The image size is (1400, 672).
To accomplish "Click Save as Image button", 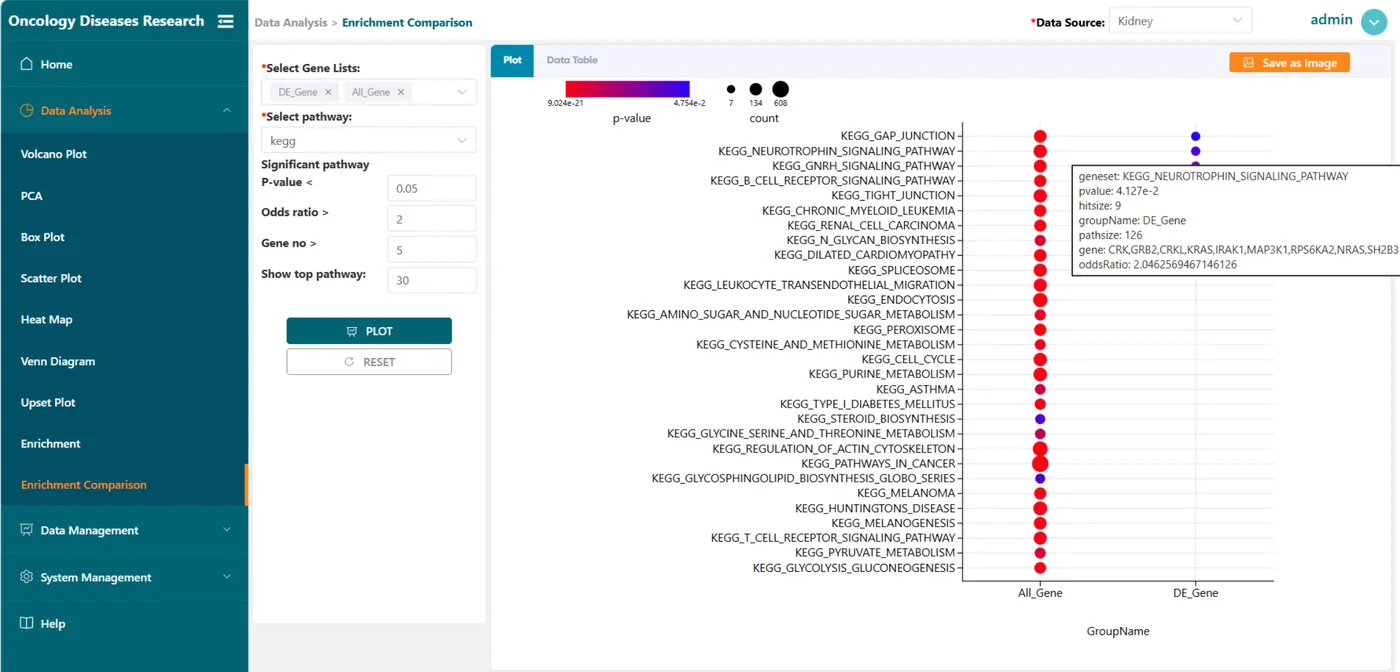I will (1290, 63).
